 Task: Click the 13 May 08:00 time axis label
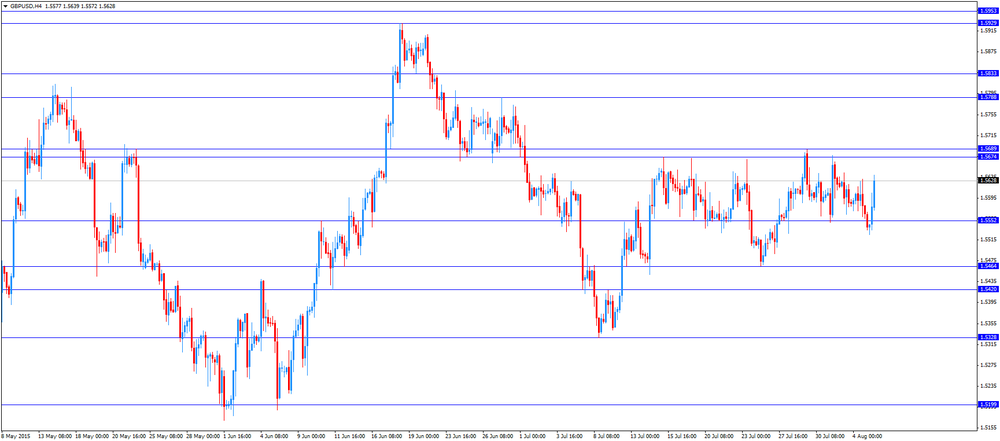pos(55,437)
